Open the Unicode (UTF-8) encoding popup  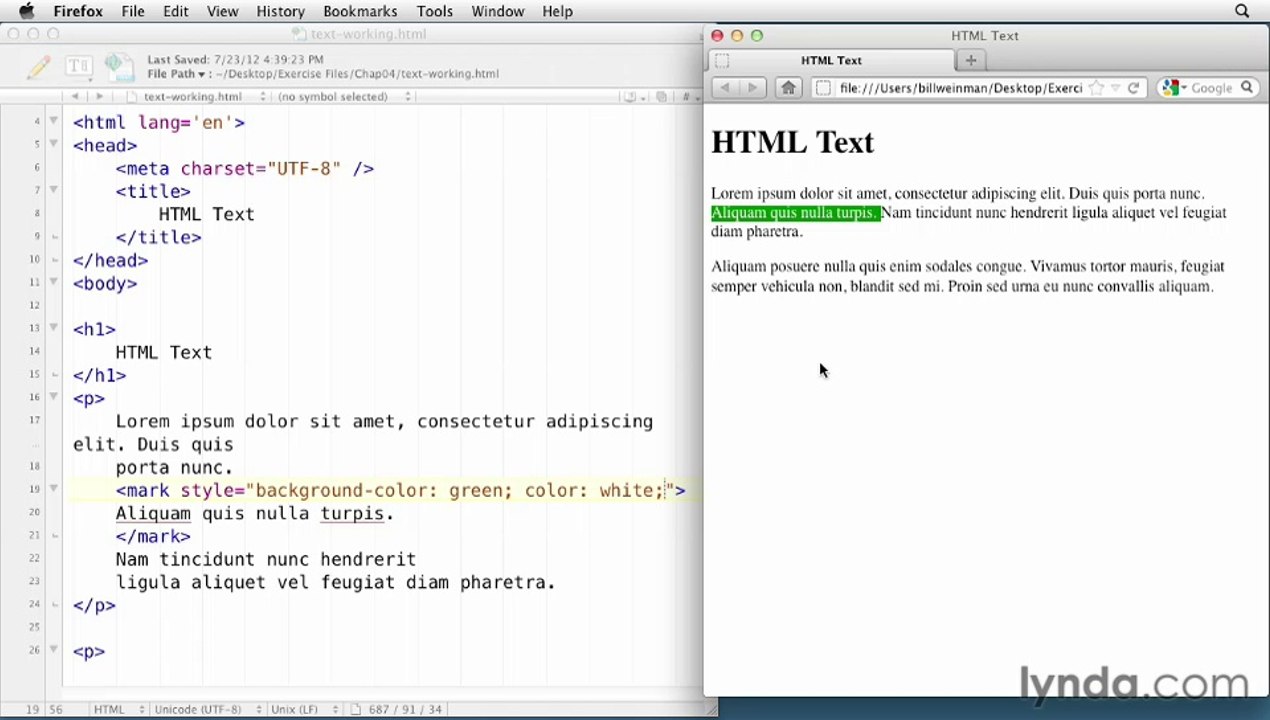click(x=207, y=709)
